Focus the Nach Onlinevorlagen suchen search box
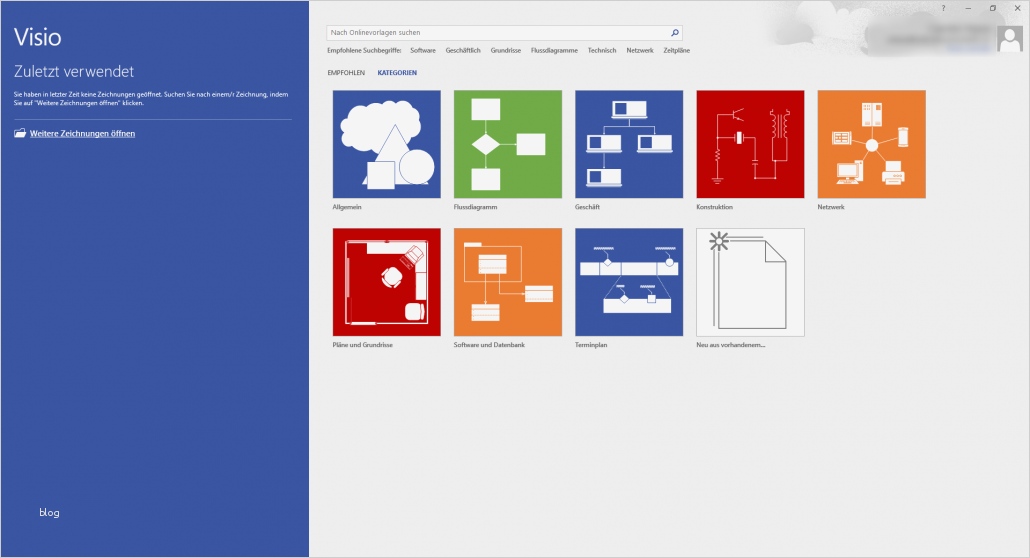 (504, 32)
